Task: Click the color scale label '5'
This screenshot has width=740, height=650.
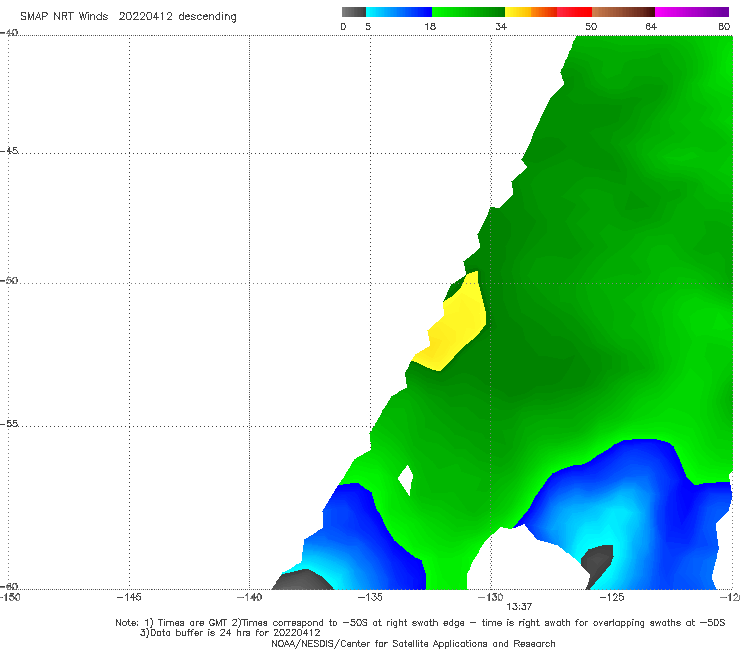Action: coord(368,27)
